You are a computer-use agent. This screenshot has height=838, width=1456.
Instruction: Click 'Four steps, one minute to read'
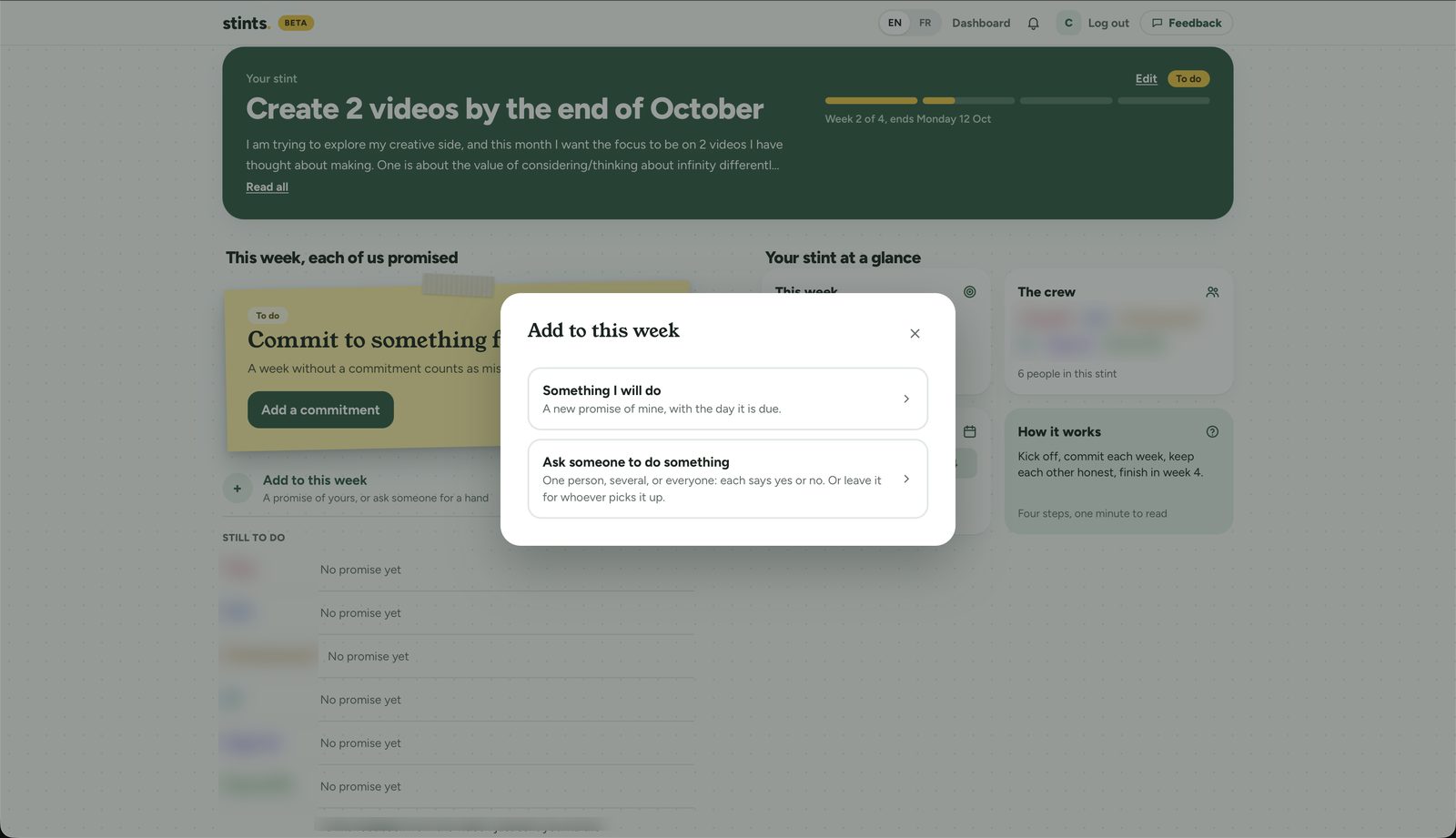[x=1092, y=514]
